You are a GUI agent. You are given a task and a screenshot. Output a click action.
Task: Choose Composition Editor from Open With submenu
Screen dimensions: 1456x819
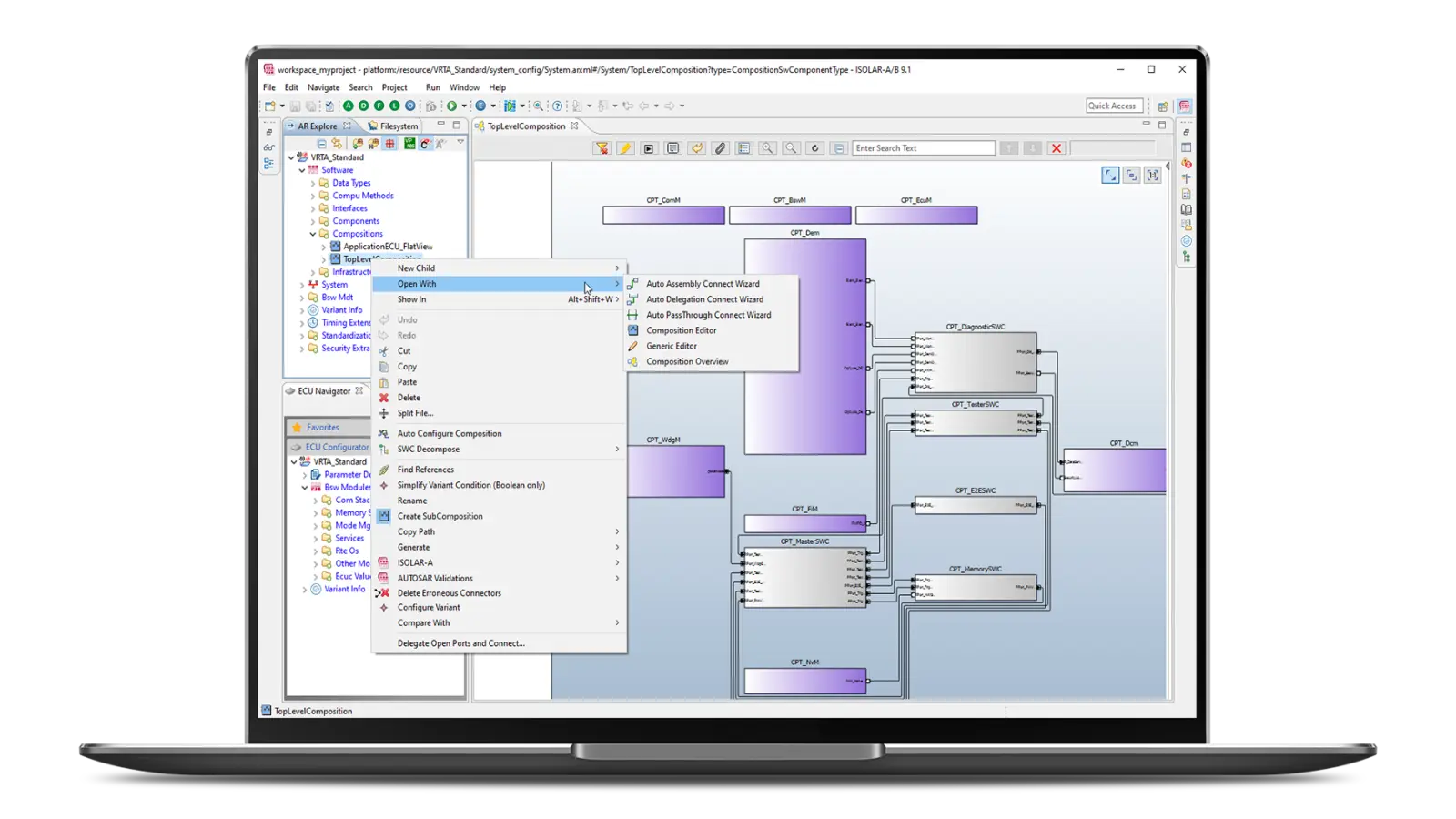(681, 330)
